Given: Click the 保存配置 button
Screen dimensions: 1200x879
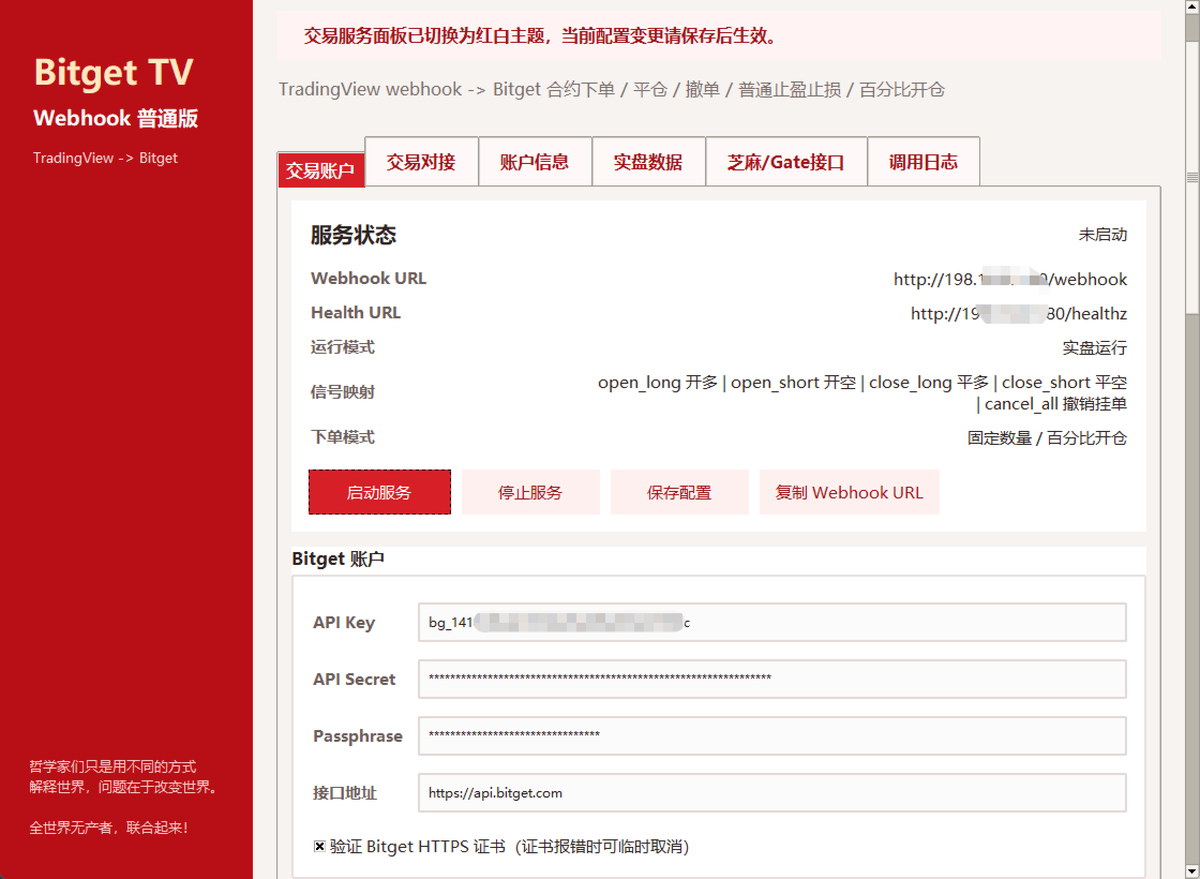Looking at the screenshot, I should (x=680, y=492).
